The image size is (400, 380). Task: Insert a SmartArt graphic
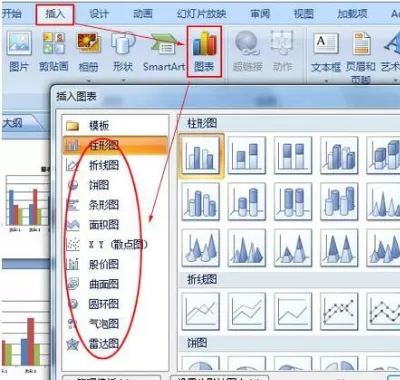(x=164, y=52)
